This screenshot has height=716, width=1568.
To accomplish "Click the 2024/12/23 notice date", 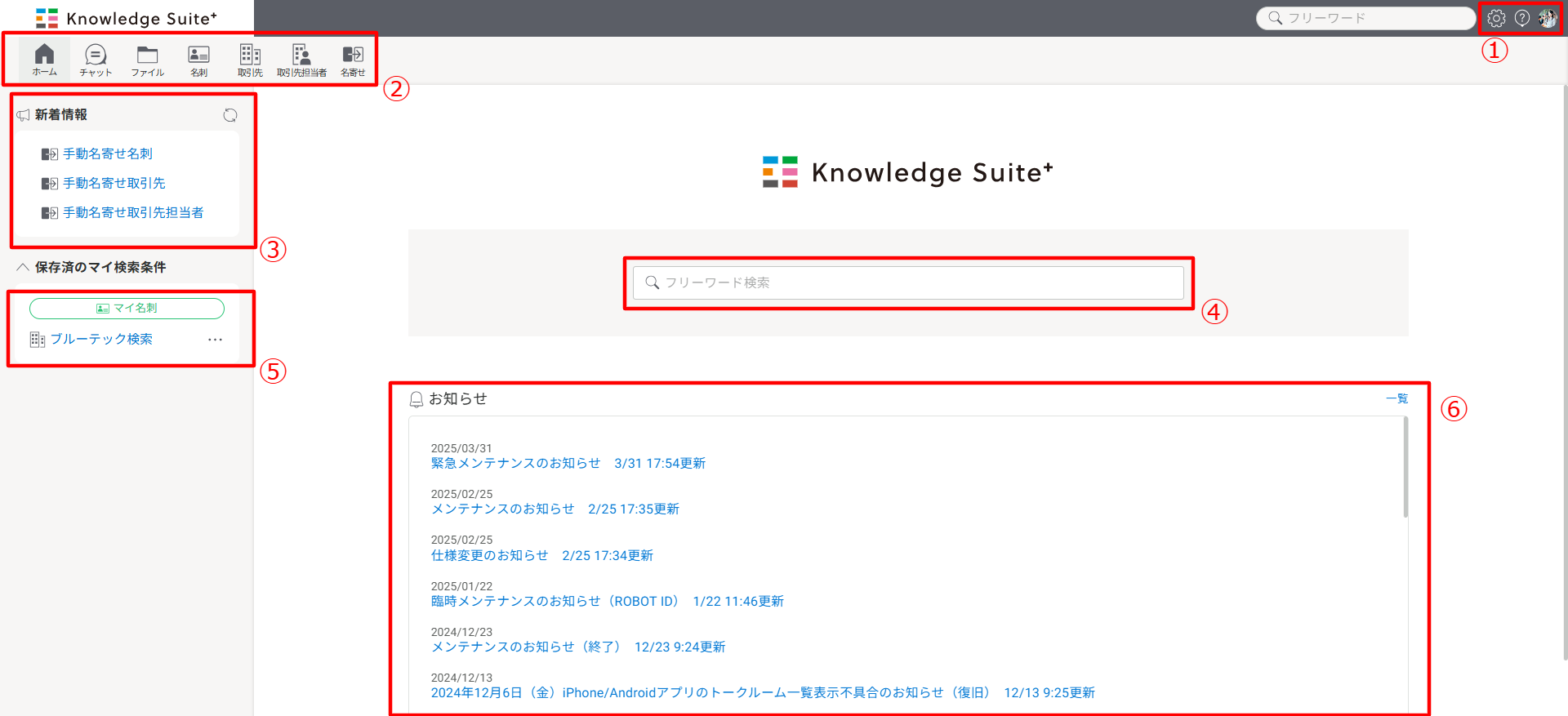I will pos(461,632).
